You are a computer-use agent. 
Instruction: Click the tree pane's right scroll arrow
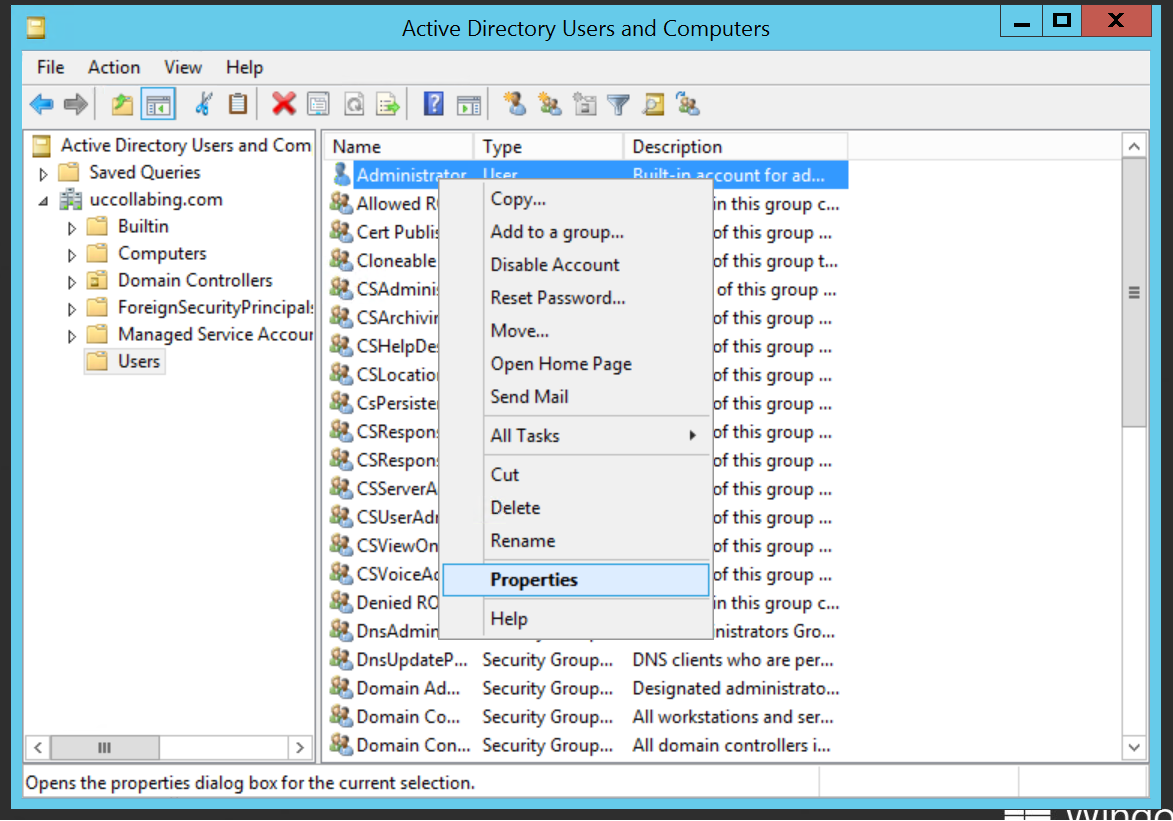[299, 747]
